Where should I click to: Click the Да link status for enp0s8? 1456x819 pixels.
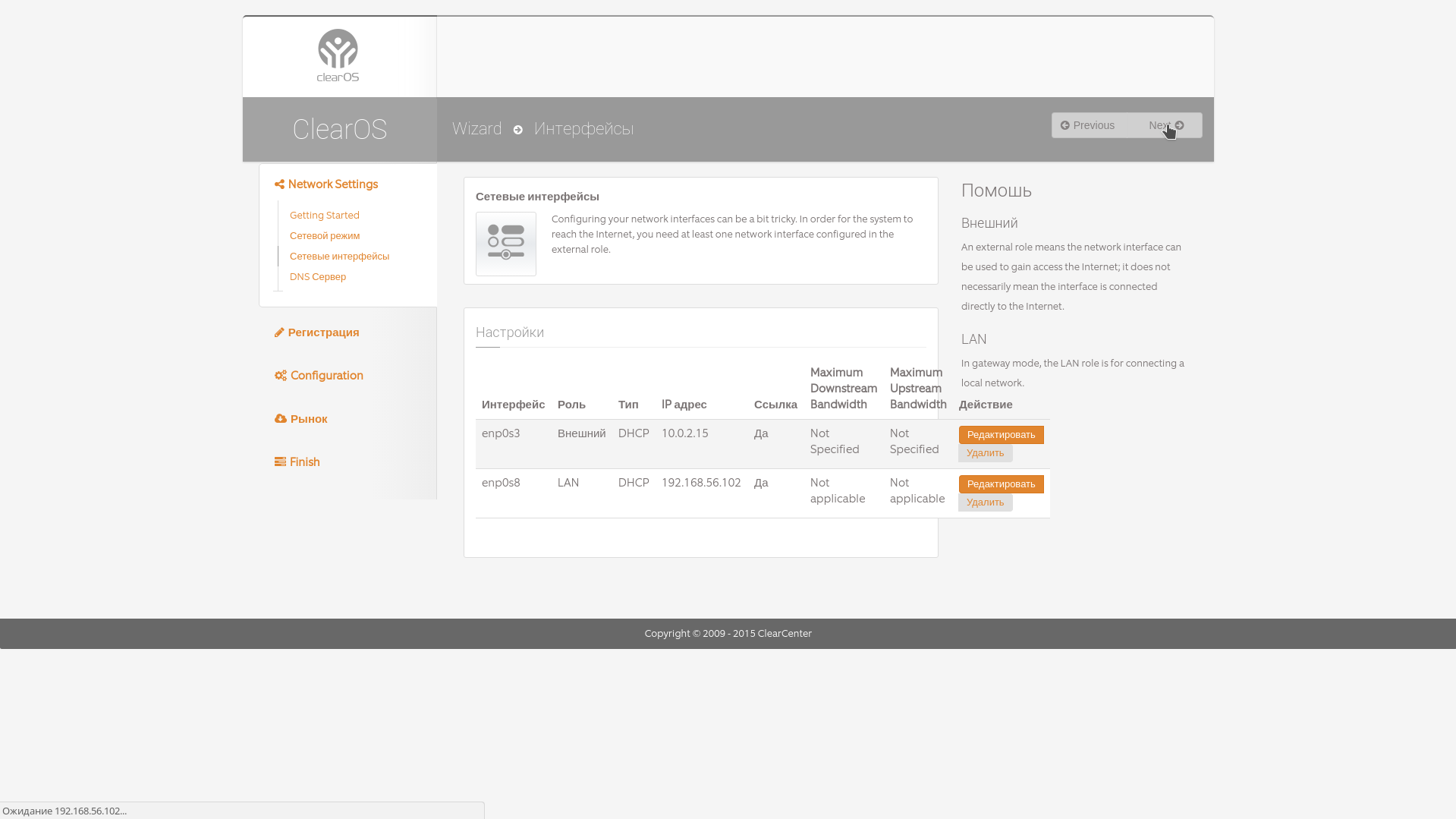click(761, 483)
